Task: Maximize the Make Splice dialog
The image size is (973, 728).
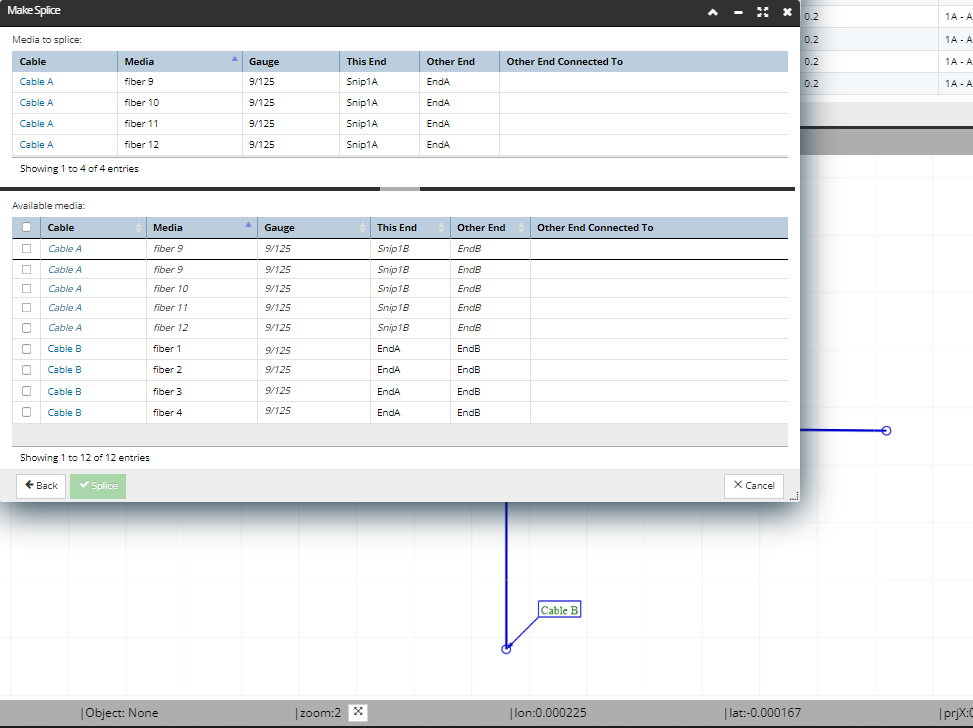Action: coord(763,12)
